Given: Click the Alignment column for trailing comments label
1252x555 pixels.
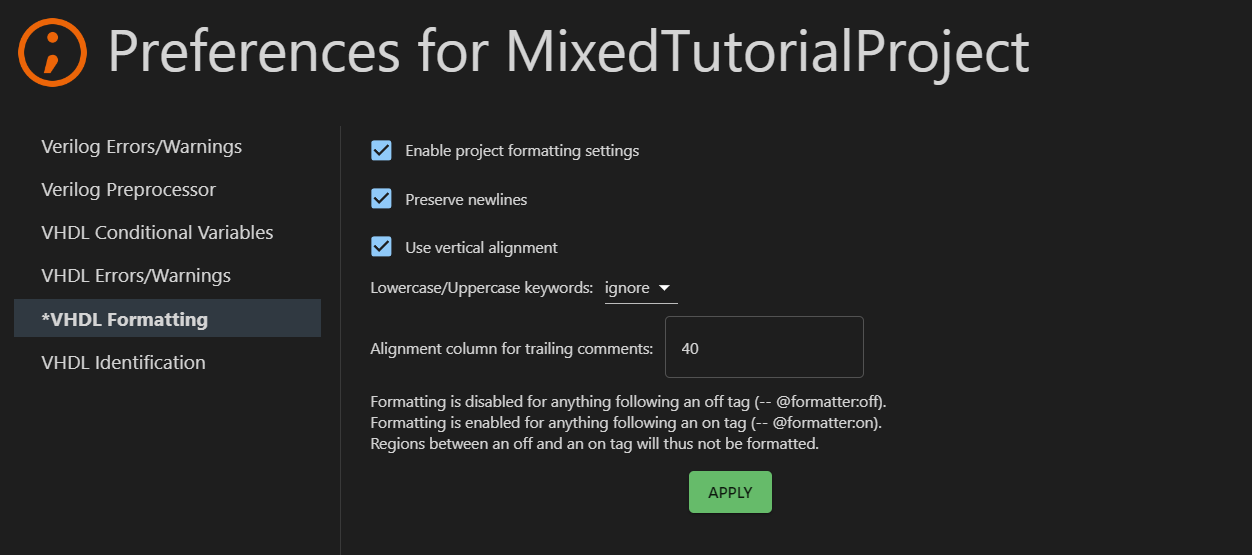Looking at the screenshot, I should 511,349.
